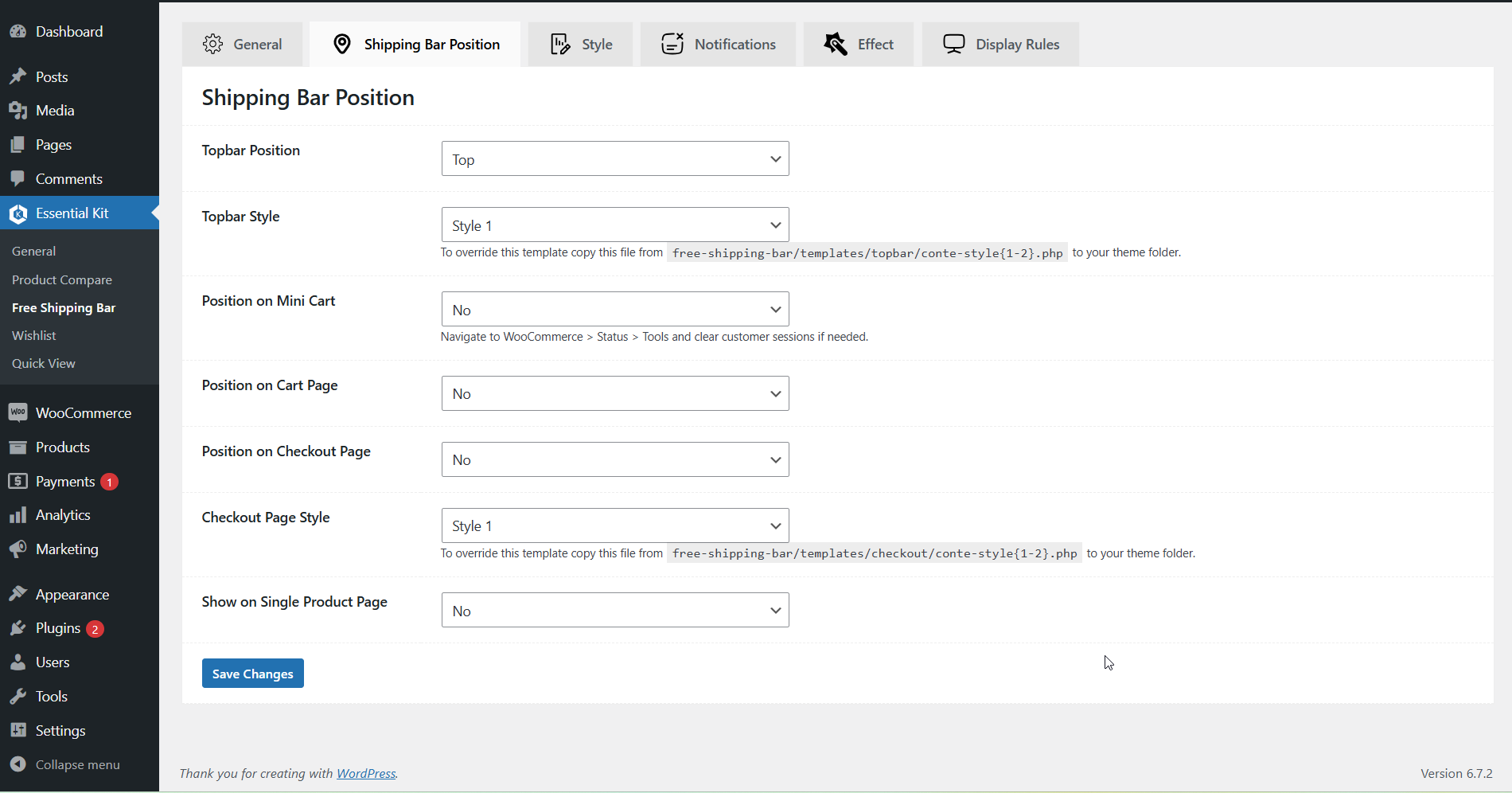Click the Media library icon
This screenshot has height=793, width=1512.
pyautogui.click(x=18, y=111)
